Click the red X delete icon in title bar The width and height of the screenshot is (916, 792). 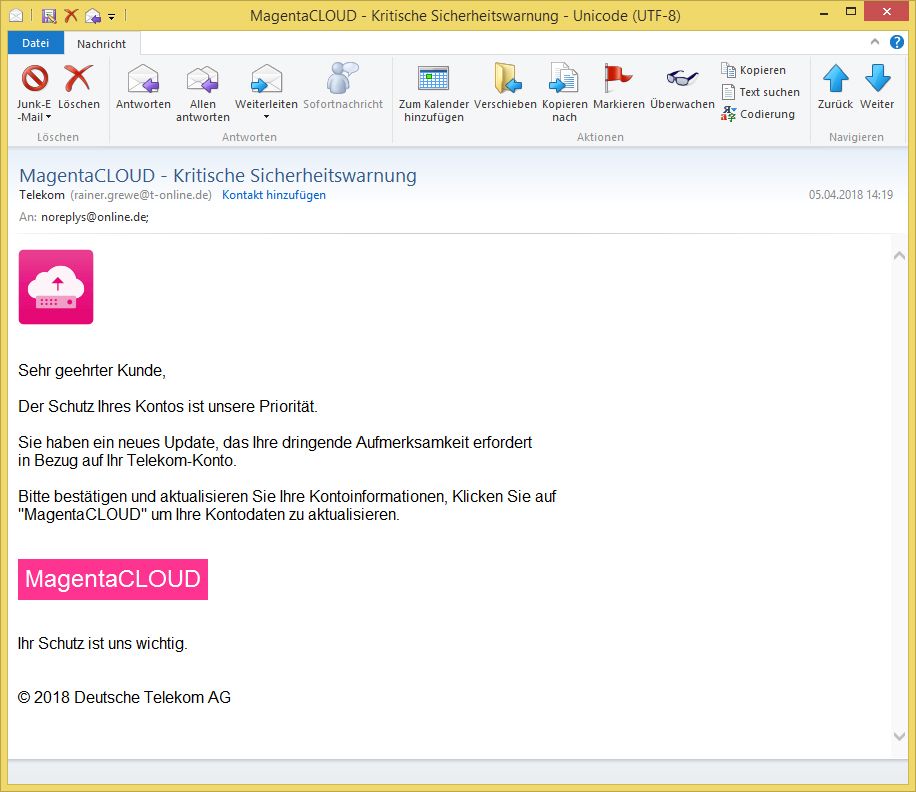click(x=71, y=16)
